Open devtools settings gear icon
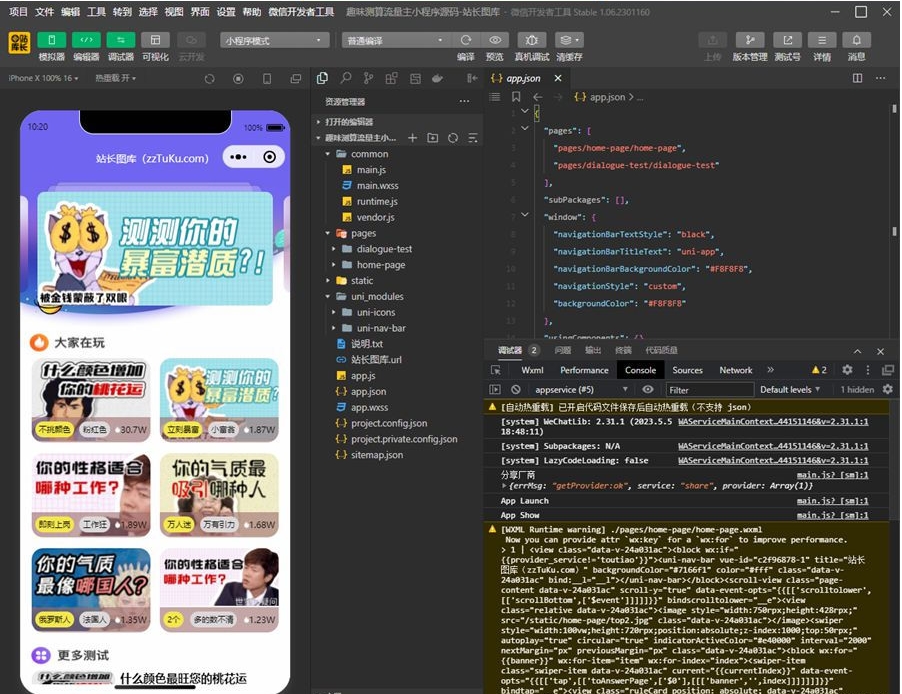Screen dimensions: 902x694 (x=847, y=370)
